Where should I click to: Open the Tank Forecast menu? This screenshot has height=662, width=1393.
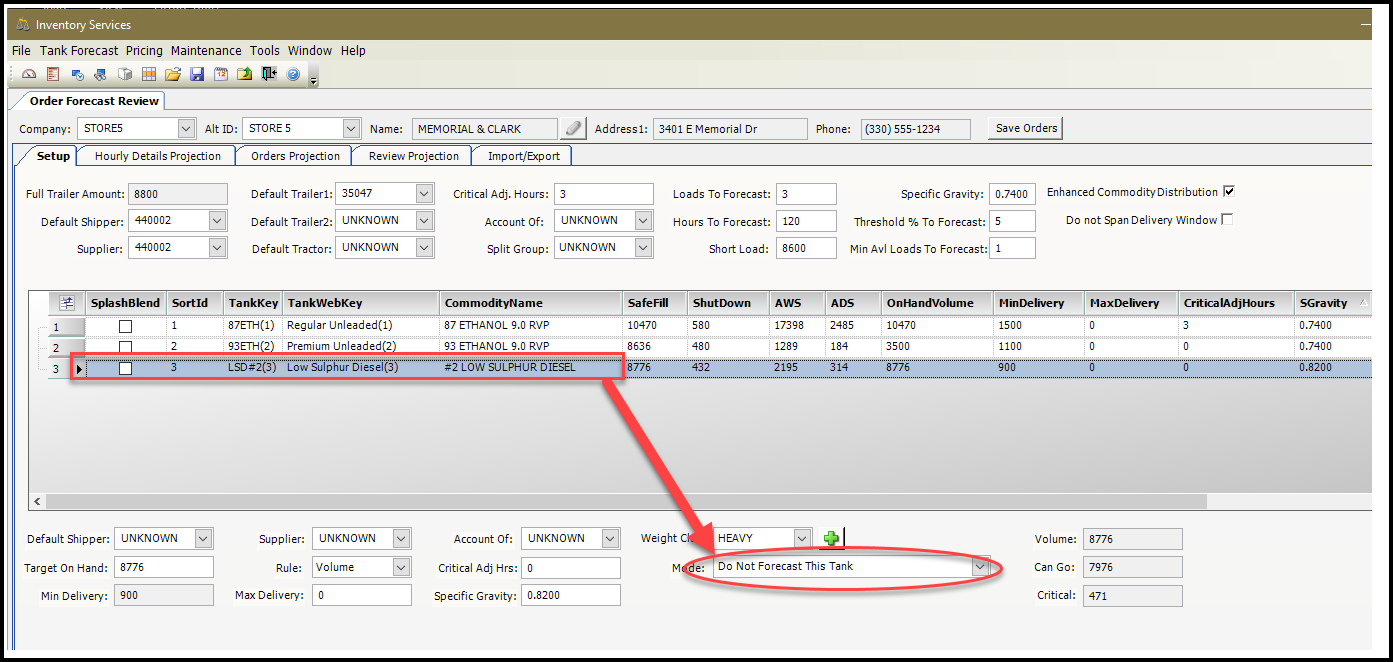(79, 50)
